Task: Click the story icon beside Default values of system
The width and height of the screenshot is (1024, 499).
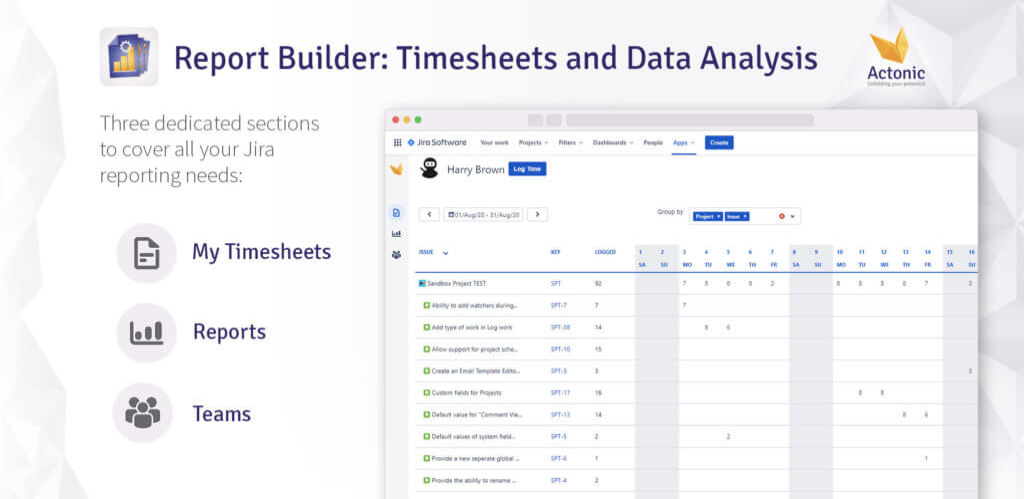Action: point(427,436)
